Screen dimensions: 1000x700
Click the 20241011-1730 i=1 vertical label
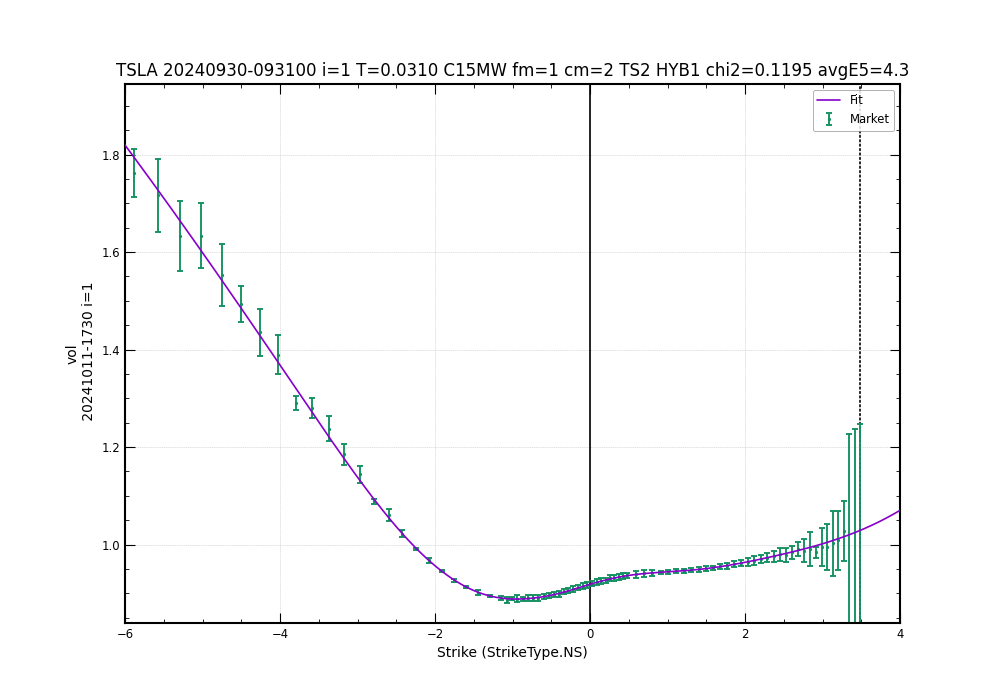[88, 351]
